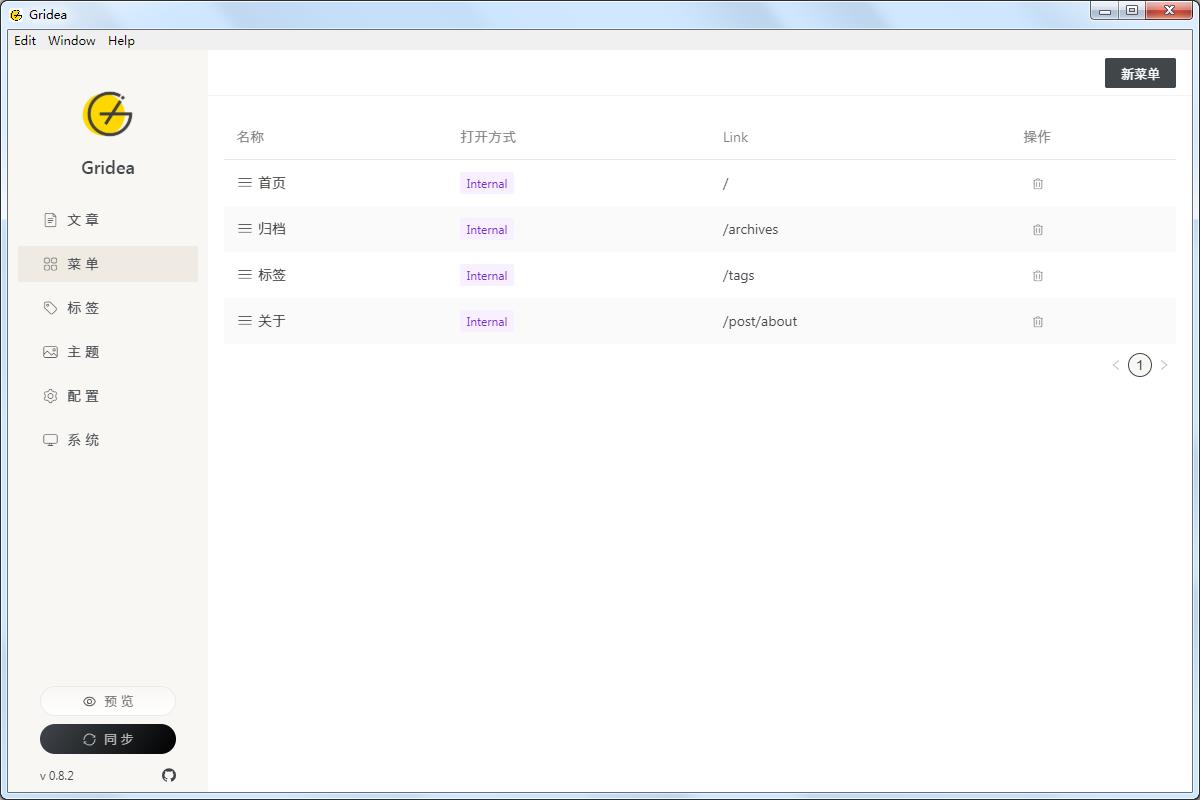Click the drag handle icon beside 首页

pyautogui.click(x=244, y=183)
